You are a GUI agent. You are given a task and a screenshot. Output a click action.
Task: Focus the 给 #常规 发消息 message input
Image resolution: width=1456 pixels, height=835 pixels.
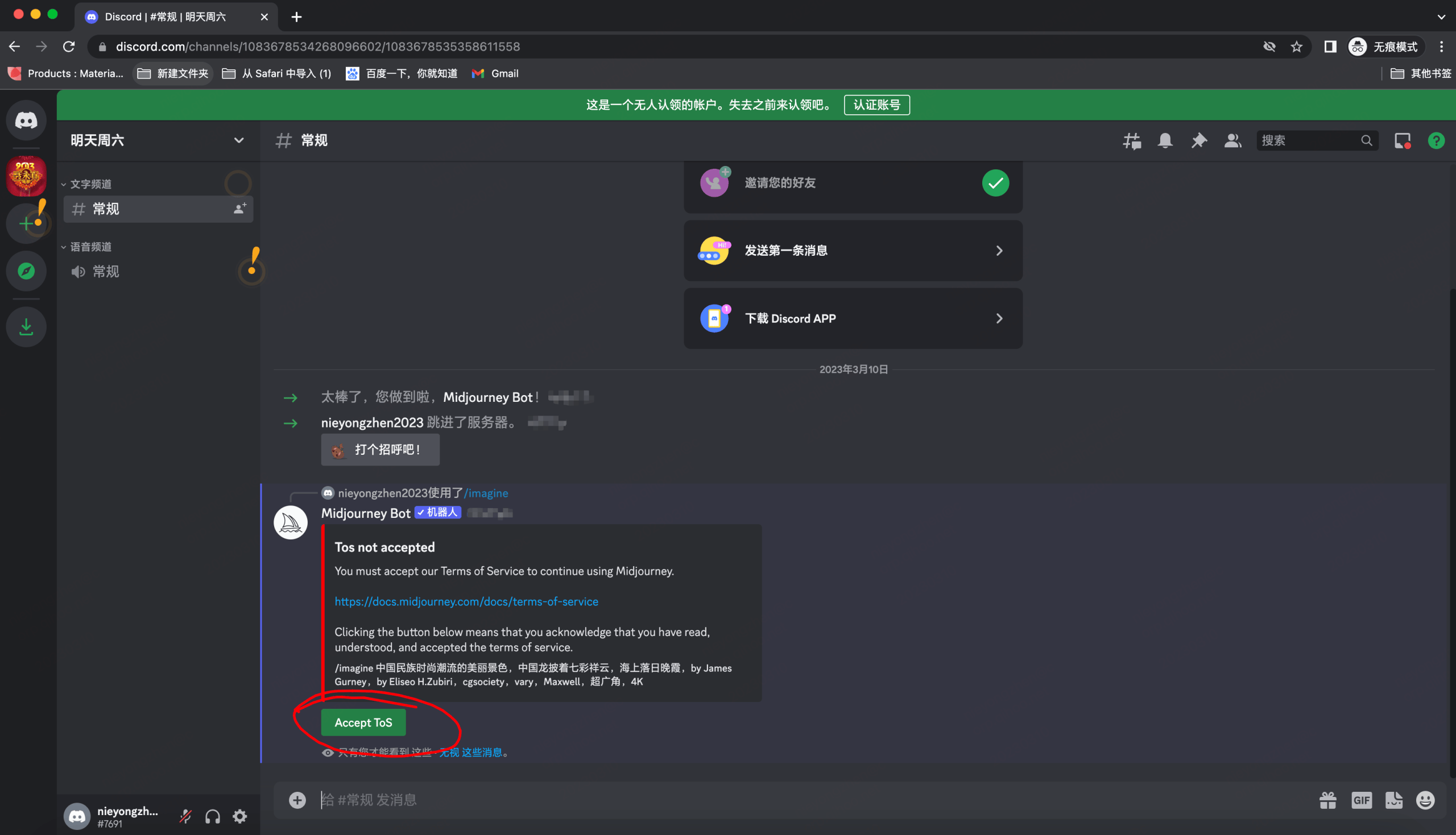click(803, 800)
